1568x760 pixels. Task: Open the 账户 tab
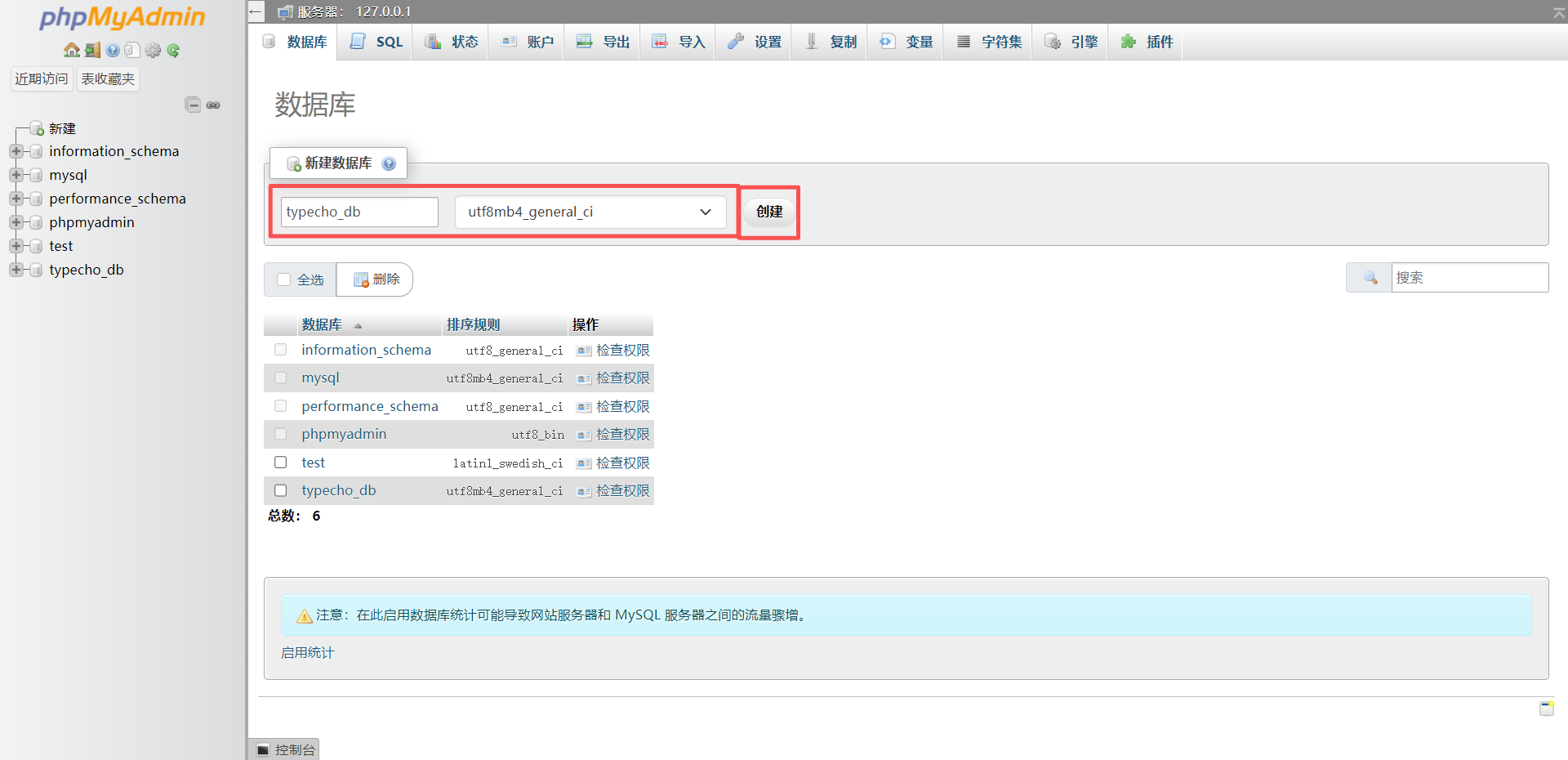tap(527, 42)
